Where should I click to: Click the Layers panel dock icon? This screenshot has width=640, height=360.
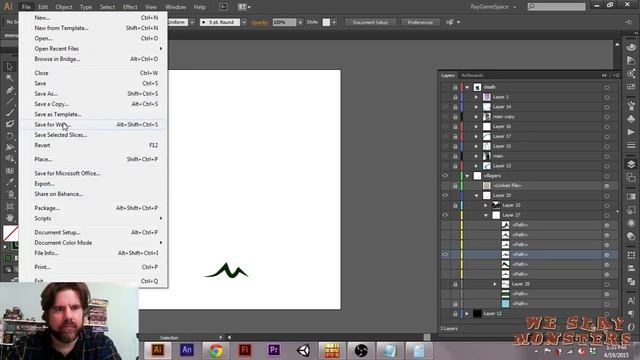(631, 164)
